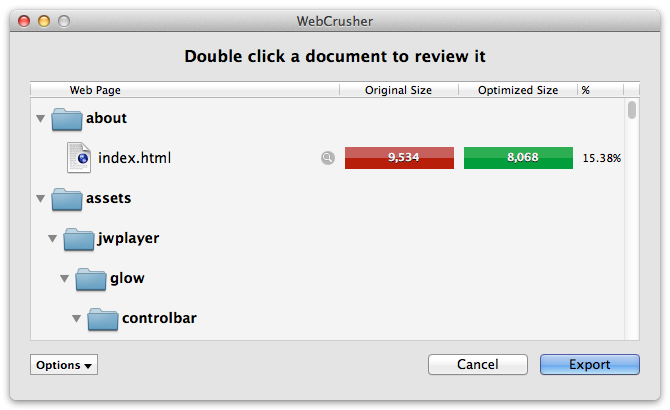This screenshot has width=670, height=410.
Task: Click the Export button
Action: point(590,364)
